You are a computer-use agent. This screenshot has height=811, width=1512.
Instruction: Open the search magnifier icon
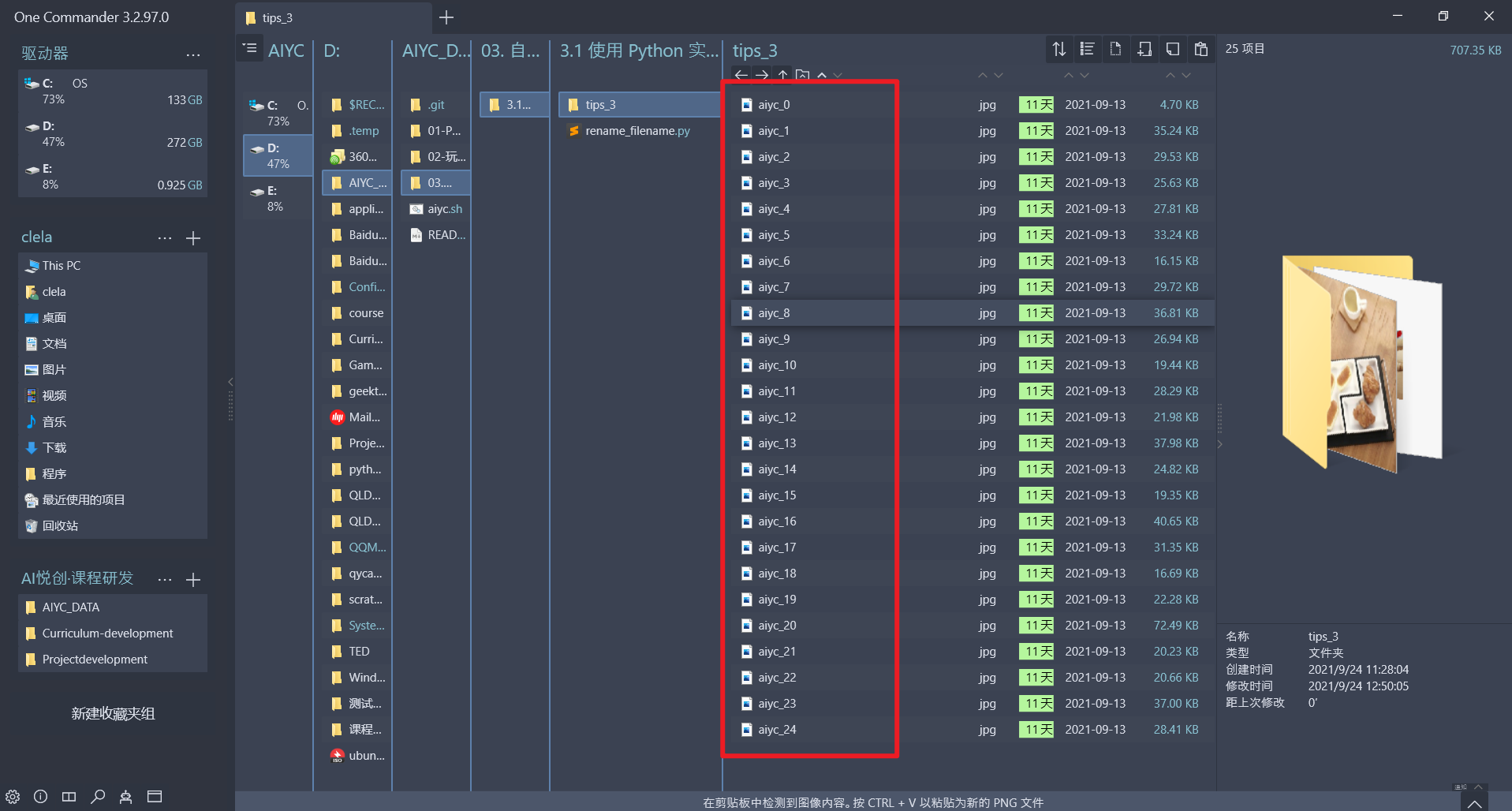click(98, 797)
